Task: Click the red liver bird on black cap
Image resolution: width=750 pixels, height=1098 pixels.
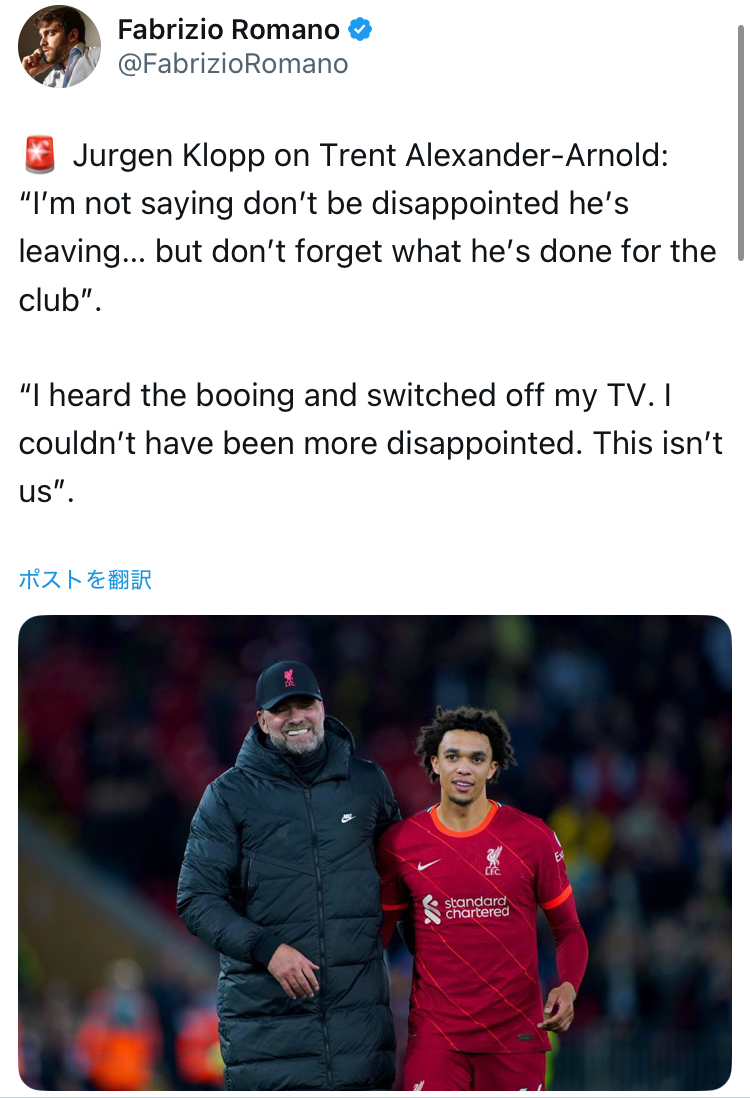Action: (x=289, y=677)
